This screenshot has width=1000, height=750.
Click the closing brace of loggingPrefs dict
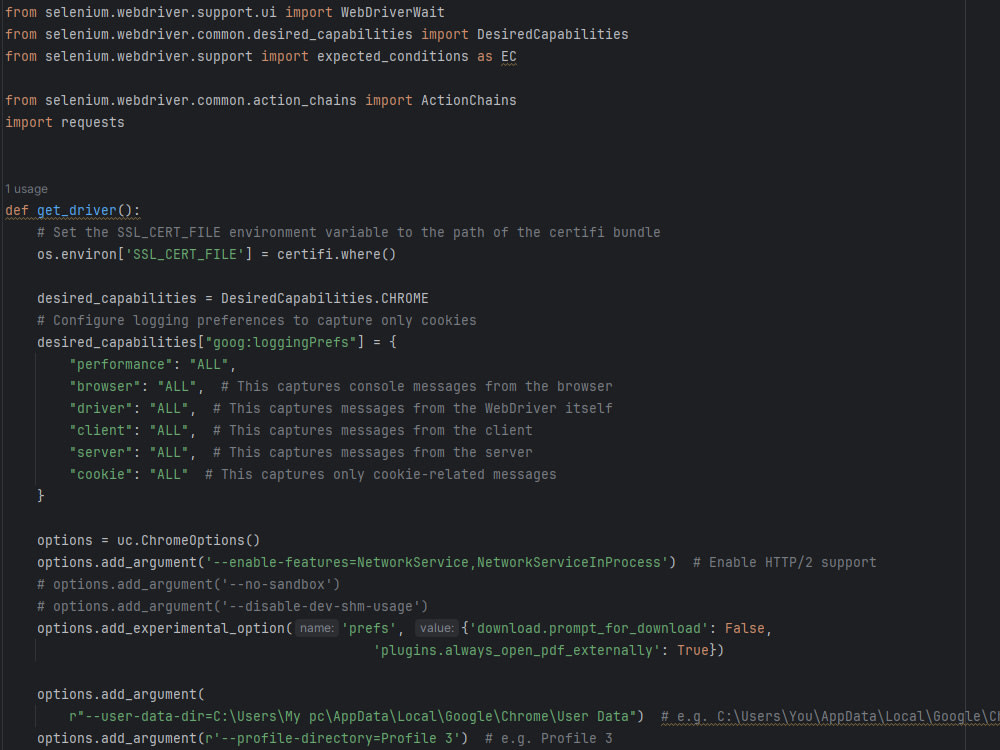(x=41, y=496)
